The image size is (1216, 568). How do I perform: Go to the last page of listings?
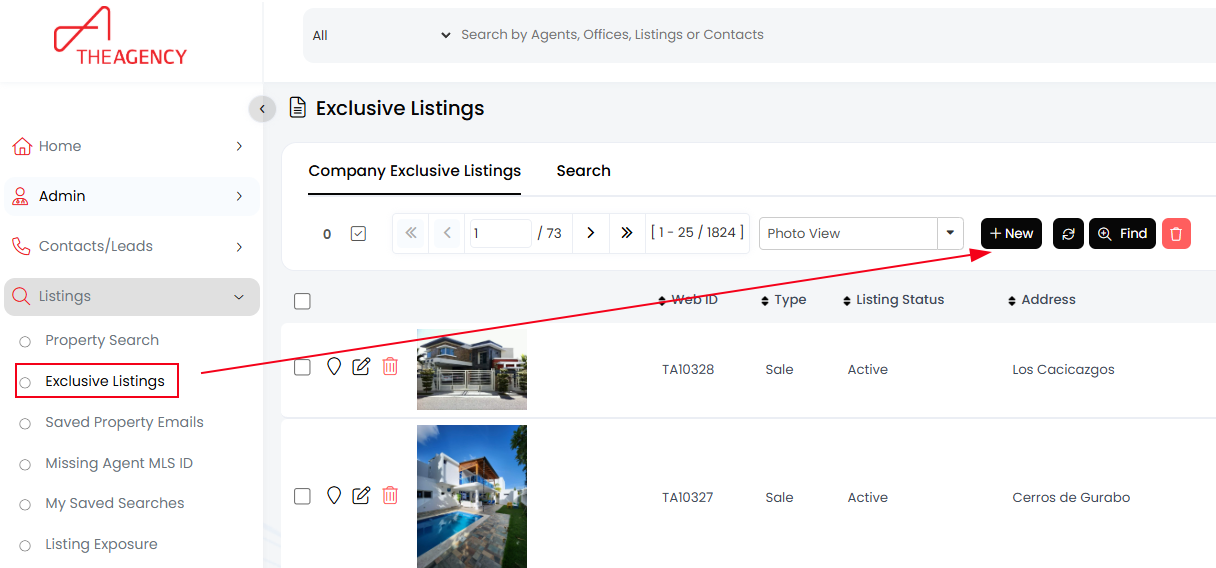pos(627,233)
